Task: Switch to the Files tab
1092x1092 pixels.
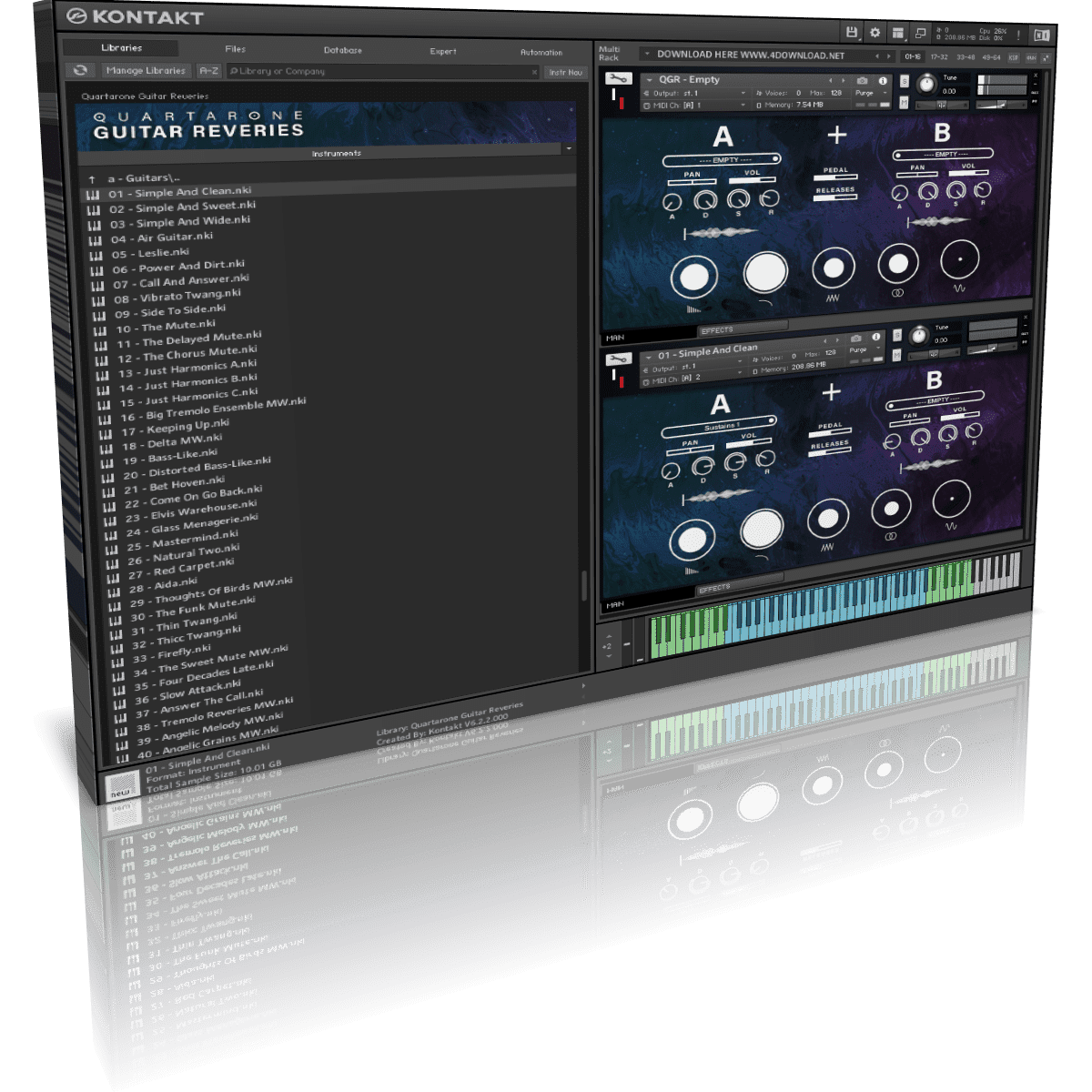Action: 235,49
